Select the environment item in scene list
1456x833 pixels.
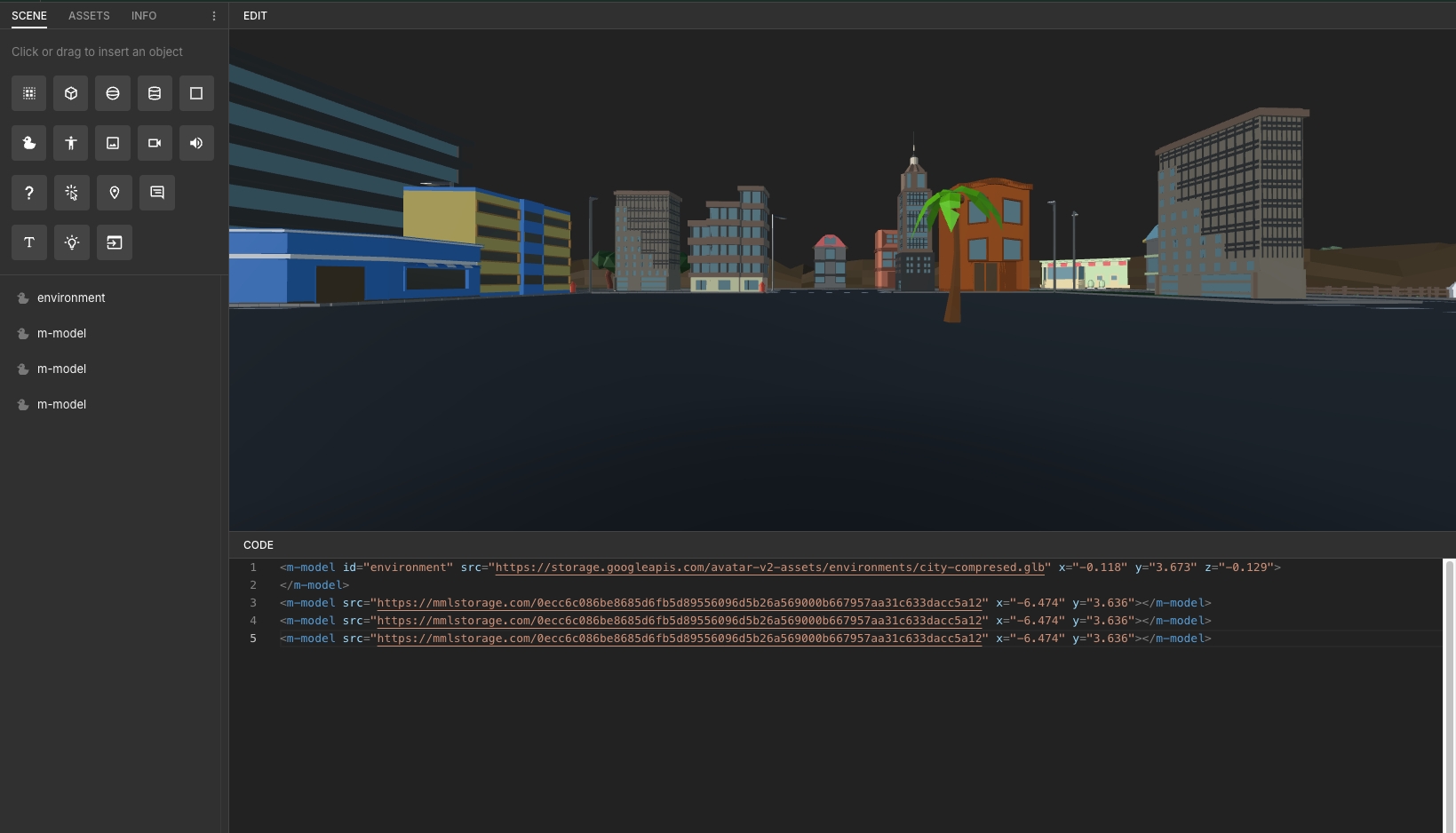[x=71, y=298]
